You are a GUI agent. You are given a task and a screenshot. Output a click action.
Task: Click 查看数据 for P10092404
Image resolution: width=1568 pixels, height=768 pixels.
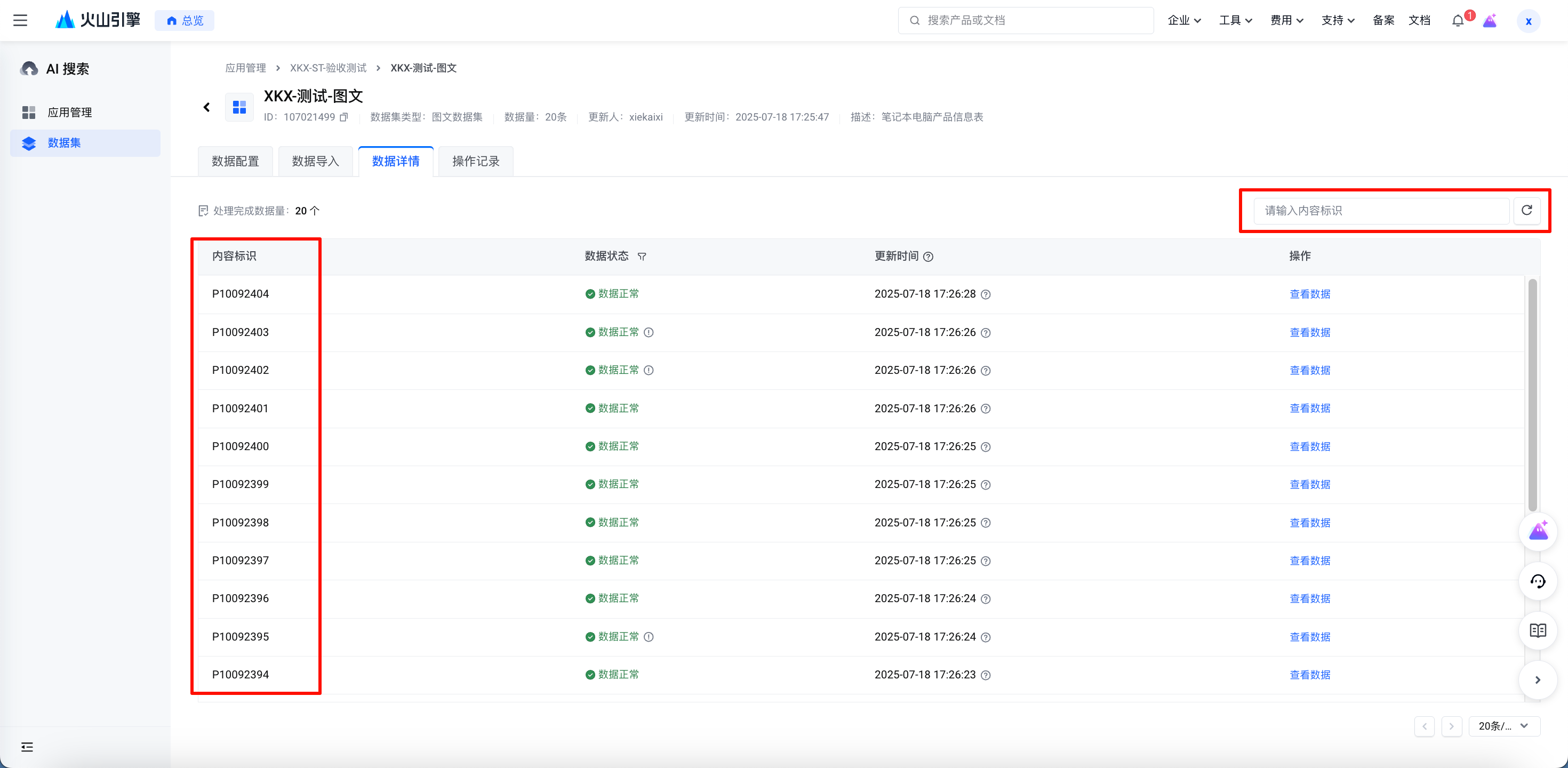[1309, 294]
